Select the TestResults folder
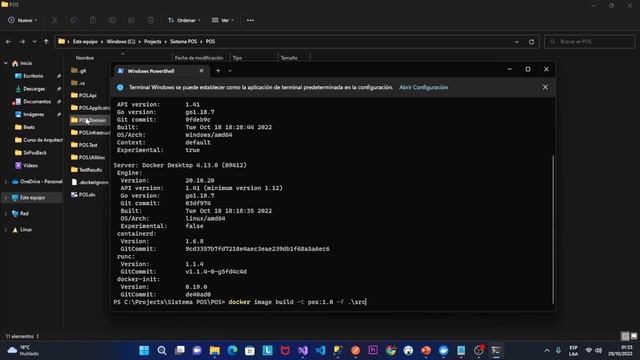640x360 pixels. coord(90,170)
